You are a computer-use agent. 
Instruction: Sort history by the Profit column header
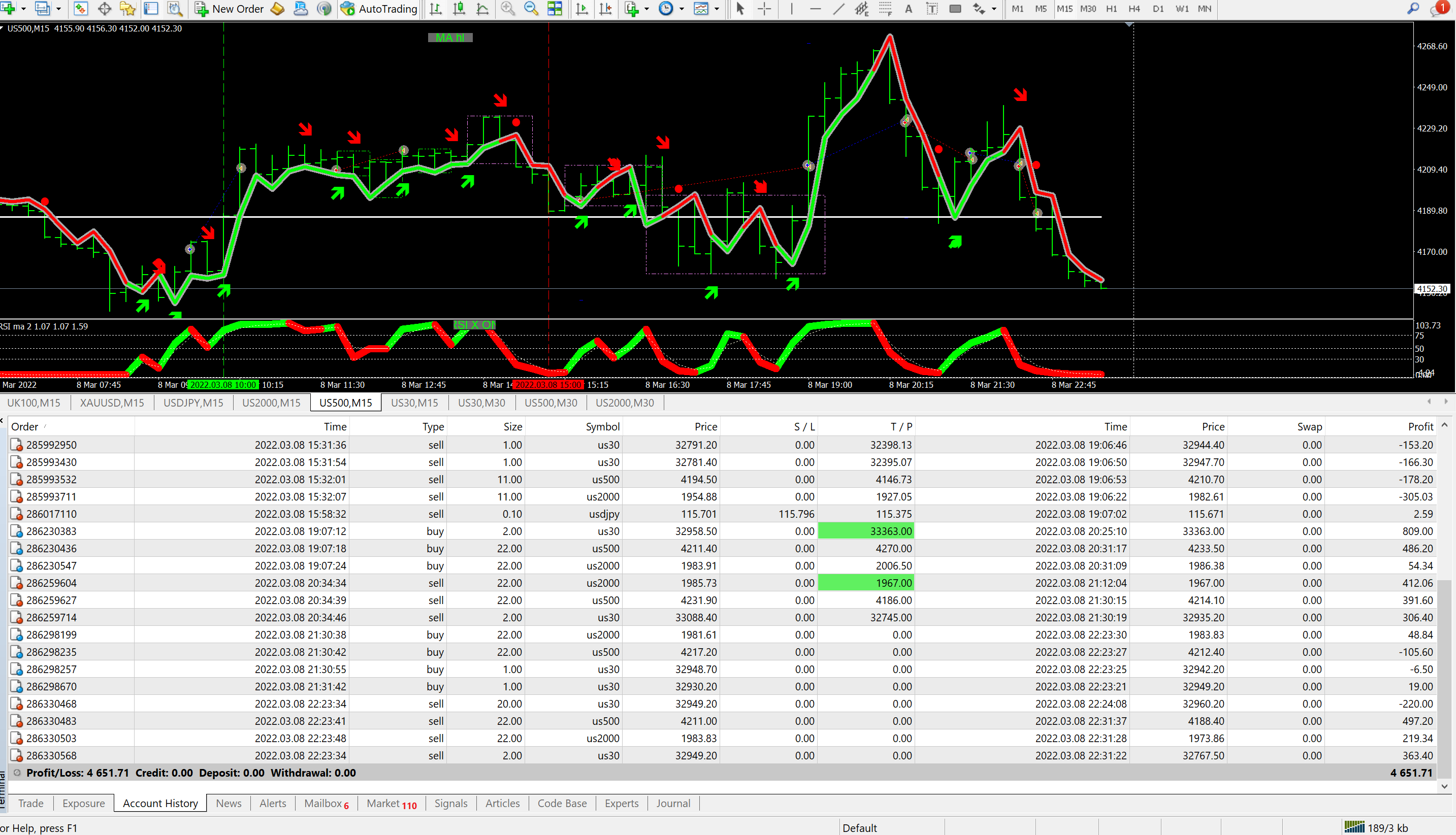pyautogui.click(x=1420, y=426)
